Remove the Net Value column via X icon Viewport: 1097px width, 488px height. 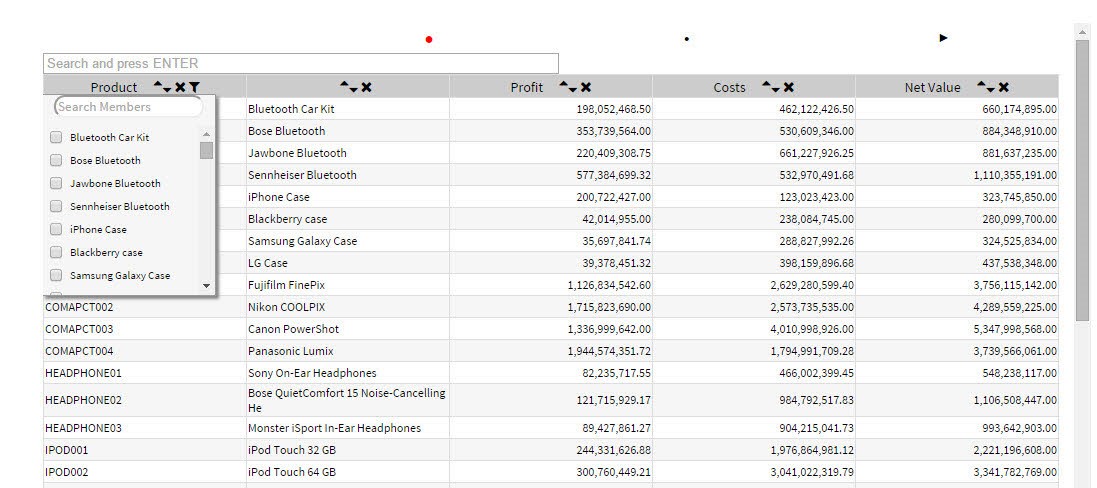pyautogui.click(x=1004, y=88)
